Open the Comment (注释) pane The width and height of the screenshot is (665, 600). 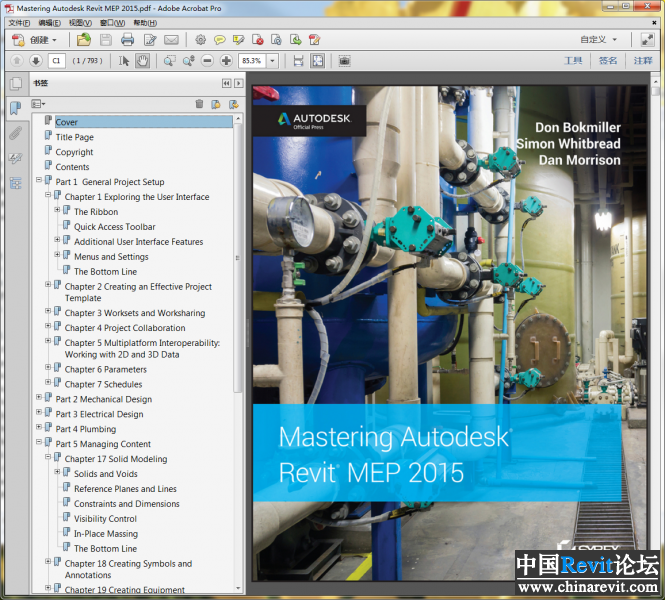pos(643,61)
